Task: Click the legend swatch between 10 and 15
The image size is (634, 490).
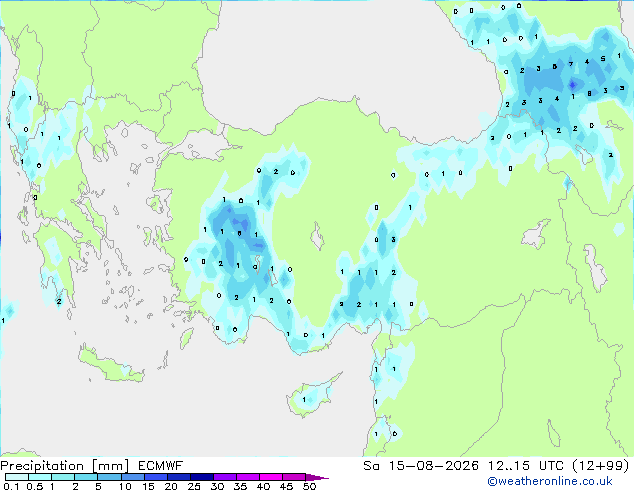Action: 133,477
